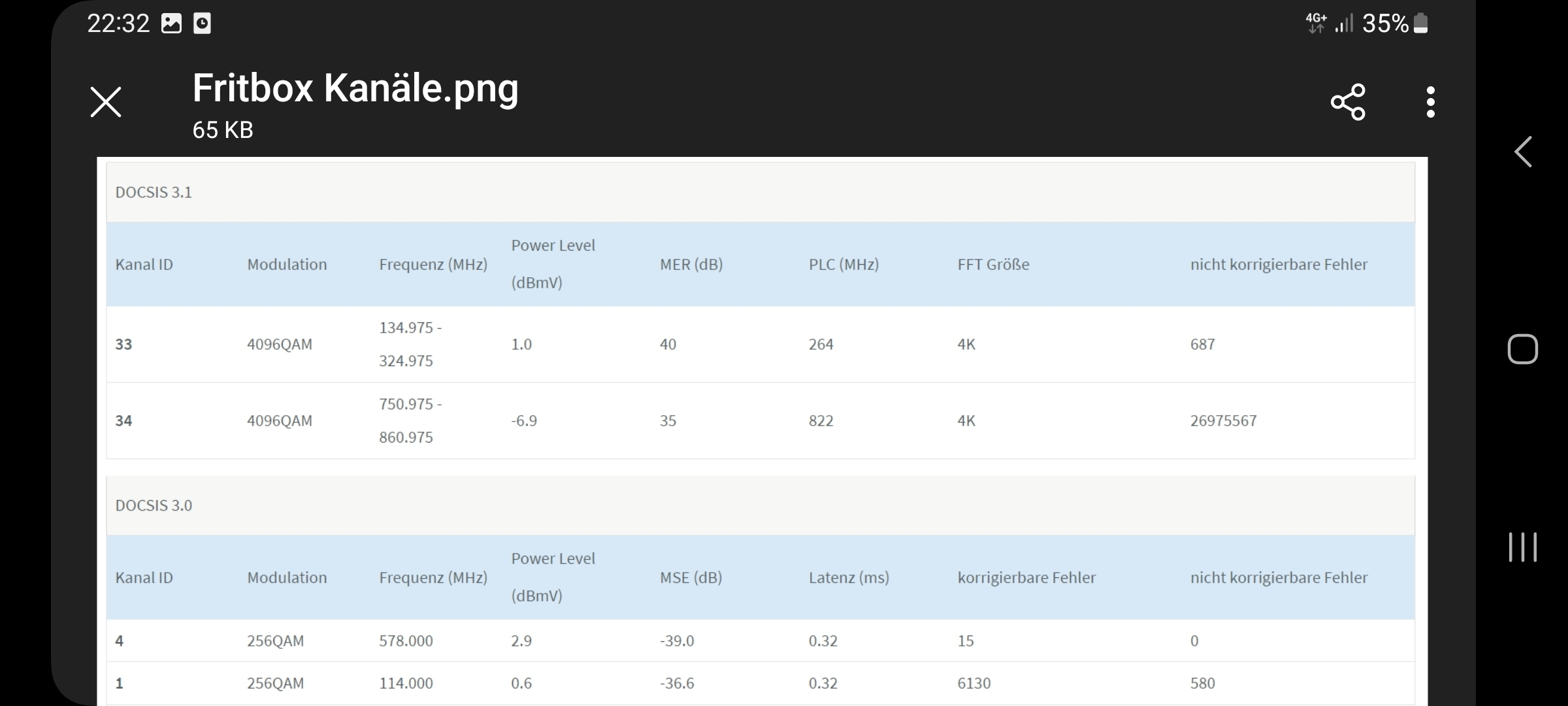The image size is (1568, 706).
Task: Click the 4096QAM modulation in row 33
Action: (280, 345)
